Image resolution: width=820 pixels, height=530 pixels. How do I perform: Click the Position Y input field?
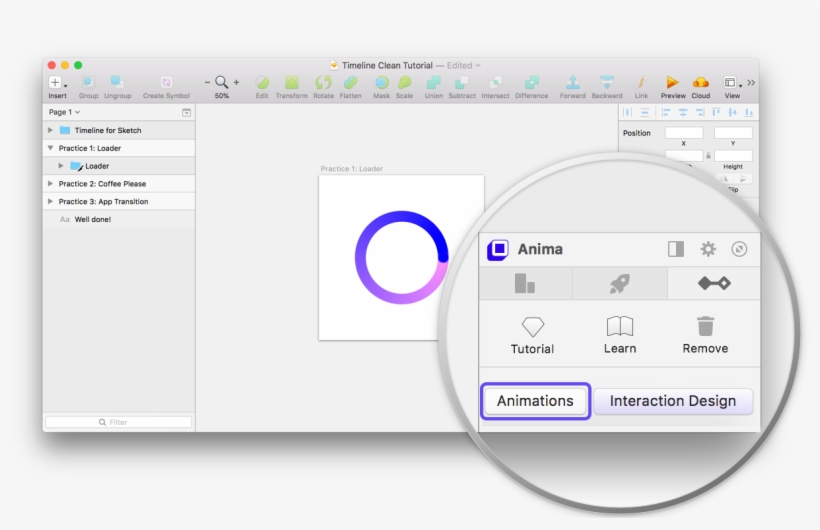click(x=733, y=133)
